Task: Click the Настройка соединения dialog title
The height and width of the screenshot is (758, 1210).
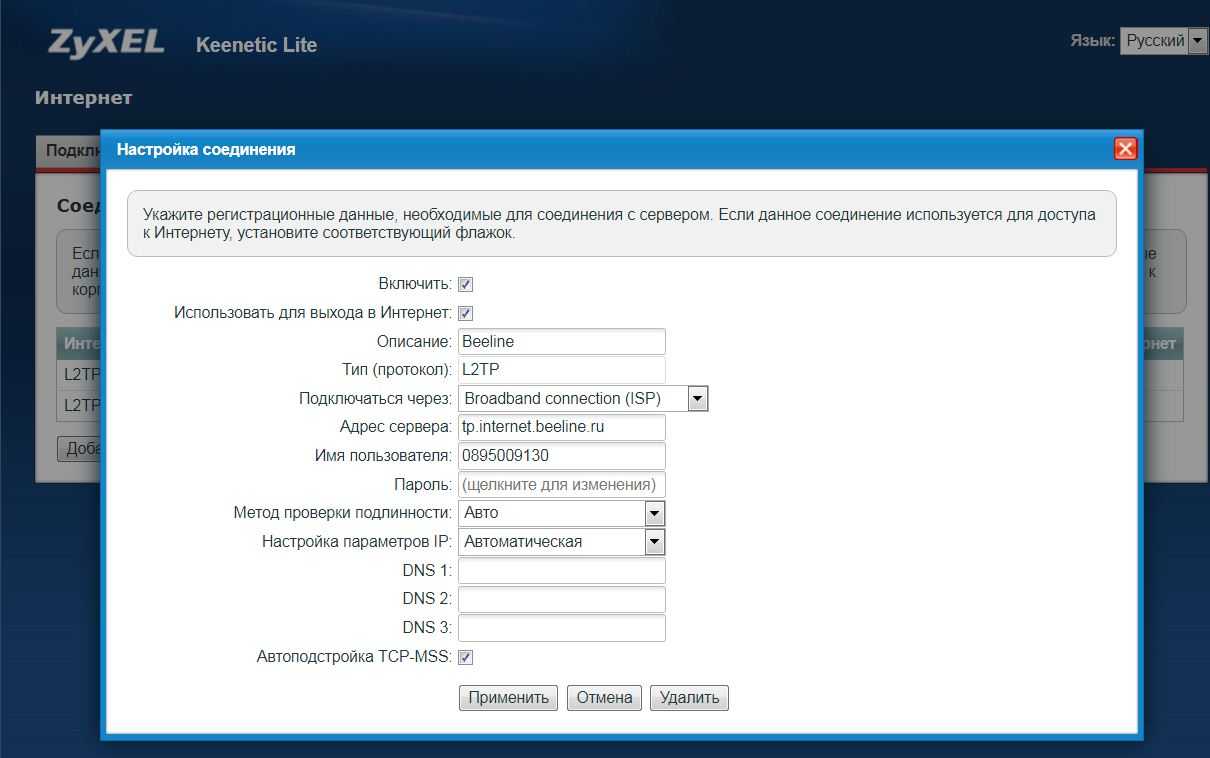Action: (206, 149)
